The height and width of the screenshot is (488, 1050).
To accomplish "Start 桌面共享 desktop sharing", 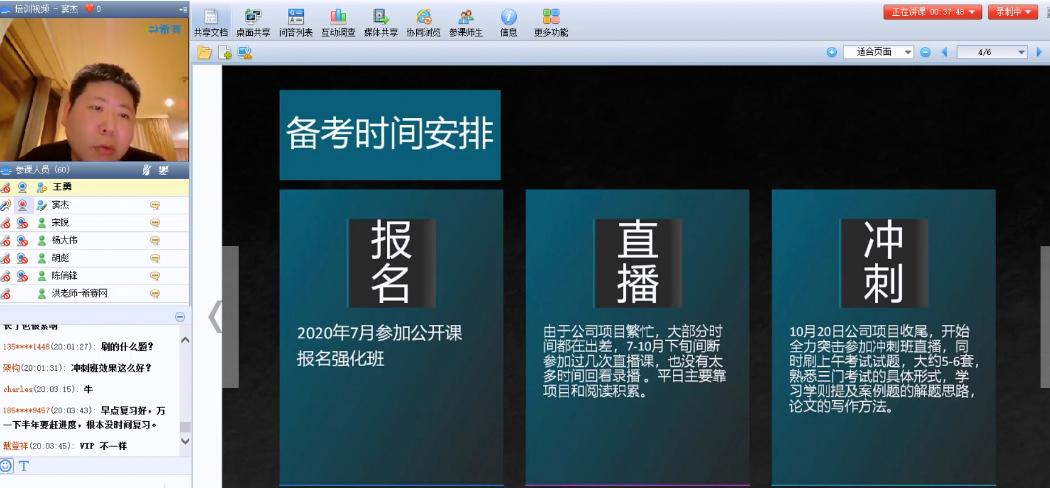I will point(253,22).
